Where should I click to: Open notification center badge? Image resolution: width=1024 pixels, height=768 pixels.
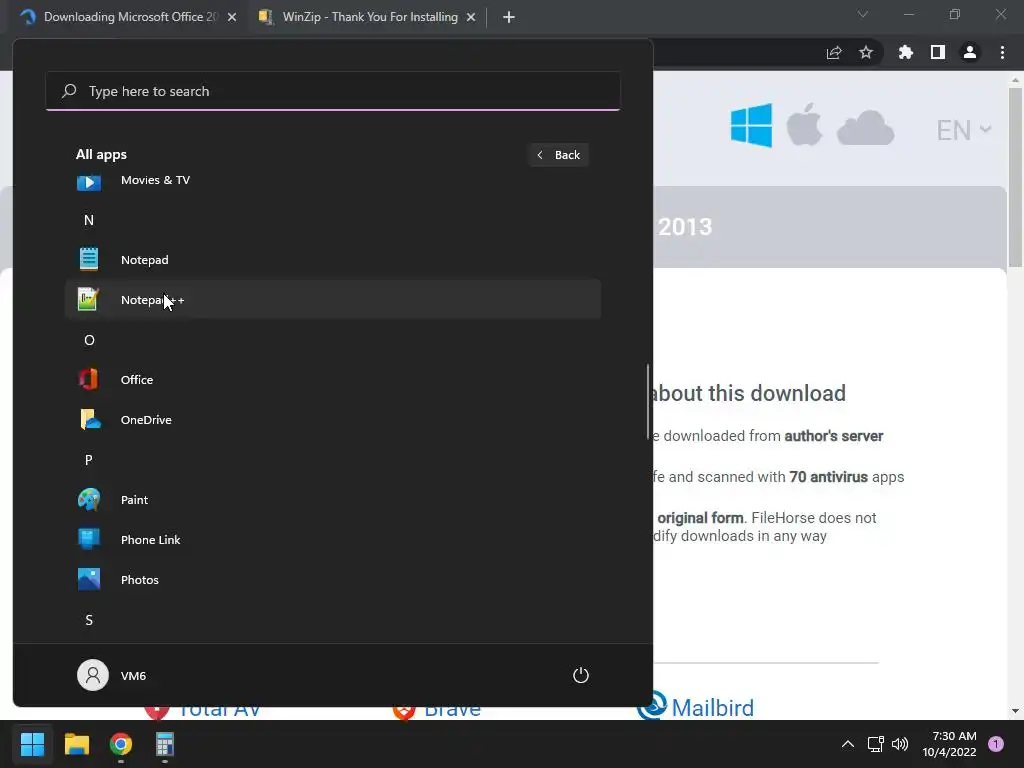(x=996, y=744)
